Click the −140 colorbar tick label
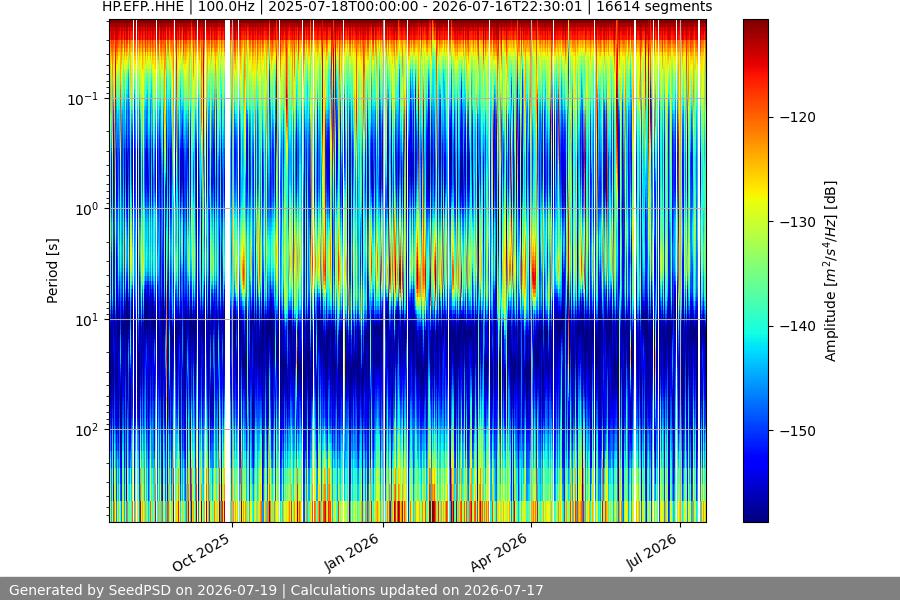The image size is (900, 600). tap(798, 326)
